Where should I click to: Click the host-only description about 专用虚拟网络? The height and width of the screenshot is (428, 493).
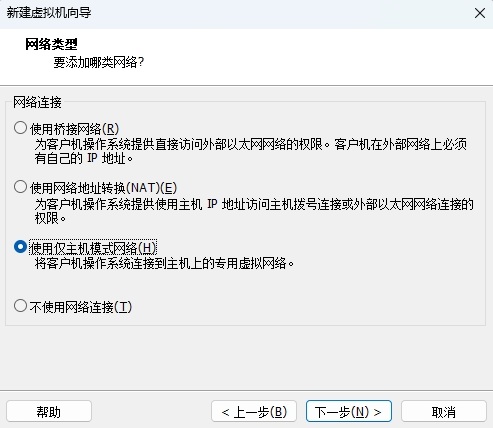(165, 263)
